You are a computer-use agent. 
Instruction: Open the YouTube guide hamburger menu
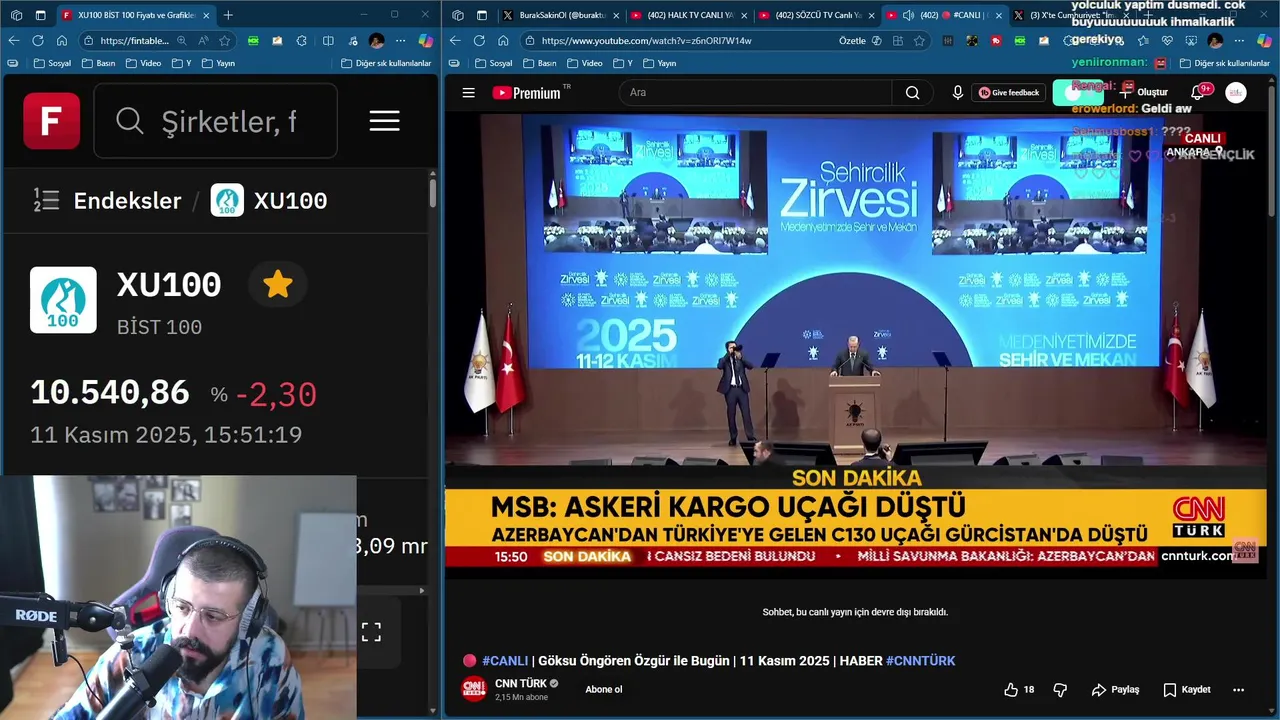[x=468, y=92]
